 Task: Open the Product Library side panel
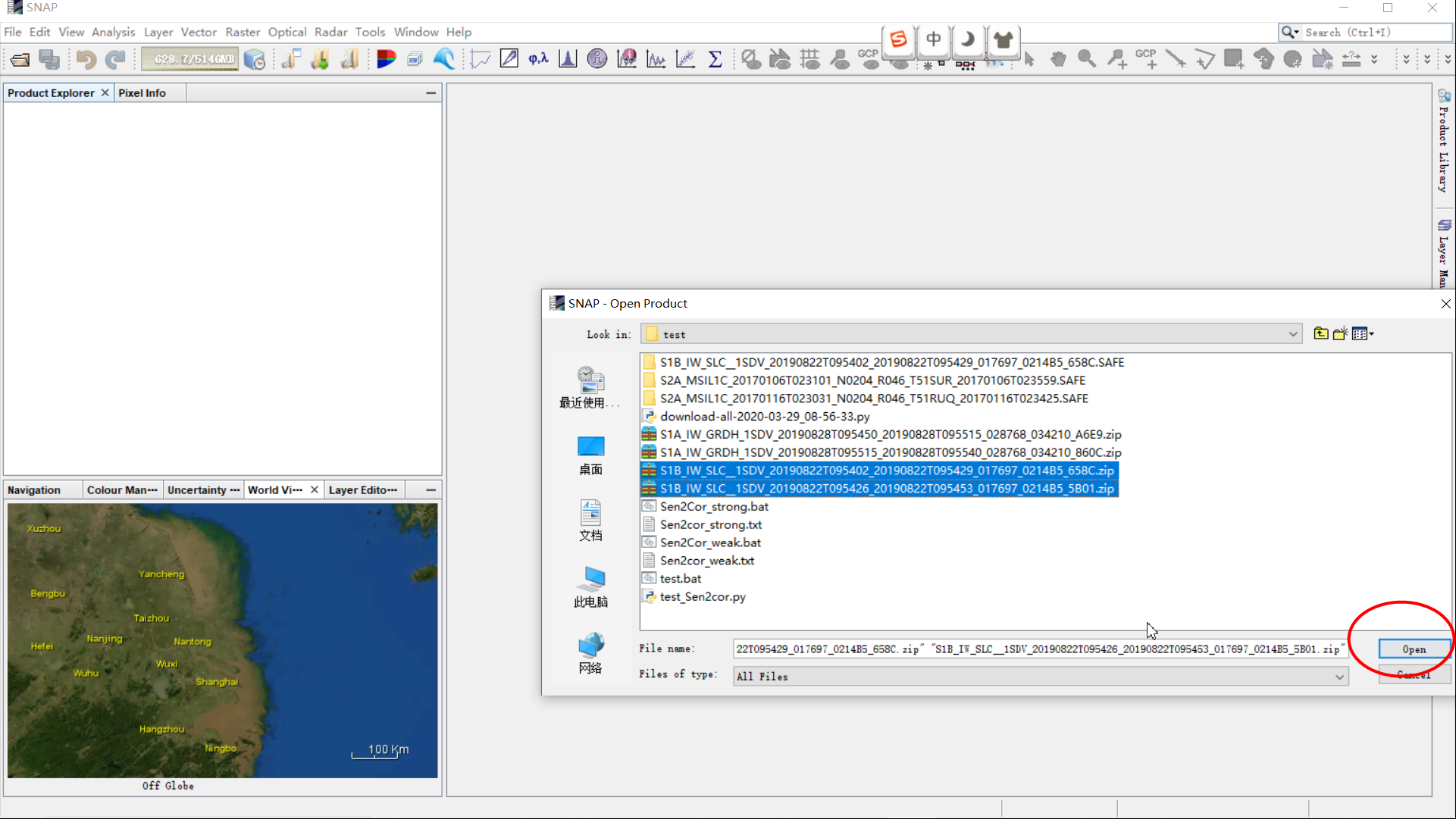tap(1444, 141)
